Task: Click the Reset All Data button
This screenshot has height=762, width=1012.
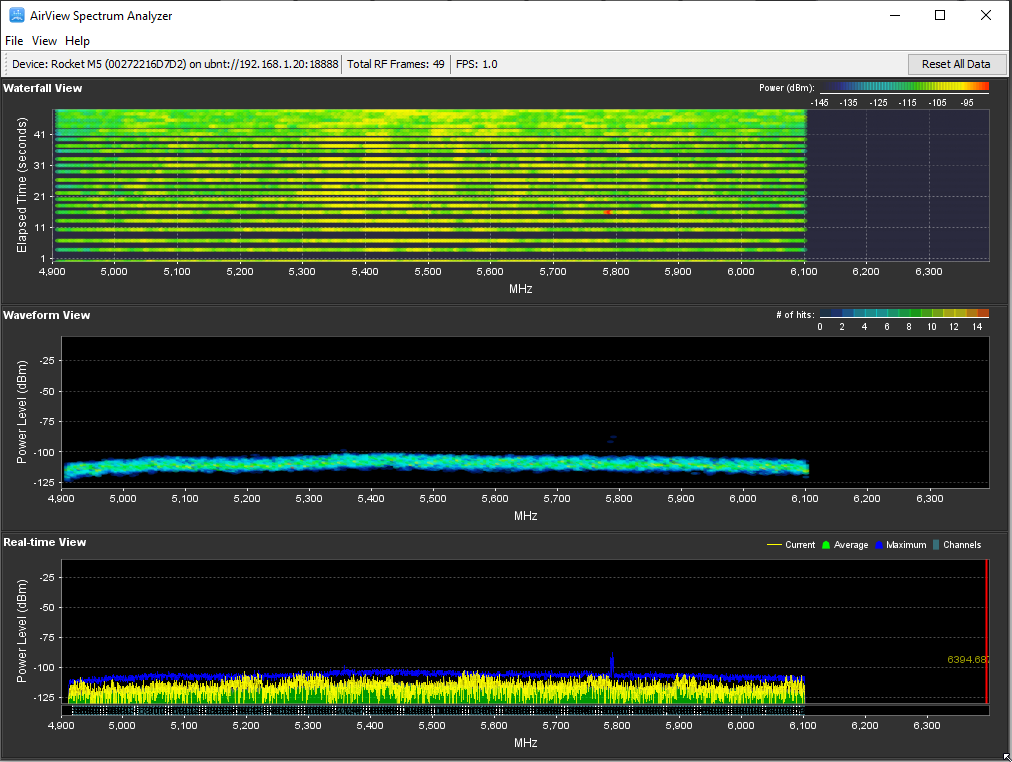Action: point(956,64)
